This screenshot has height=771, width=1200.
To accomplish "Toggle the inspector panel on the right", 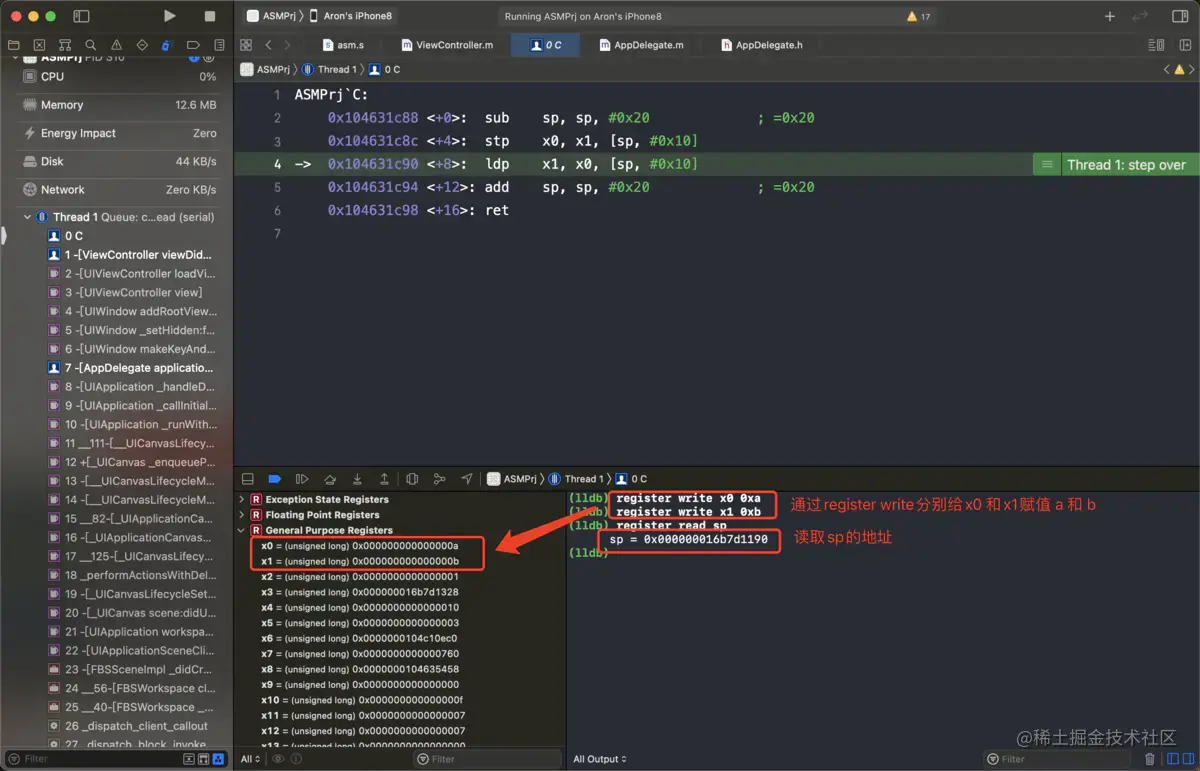I will coord(1180,16).
